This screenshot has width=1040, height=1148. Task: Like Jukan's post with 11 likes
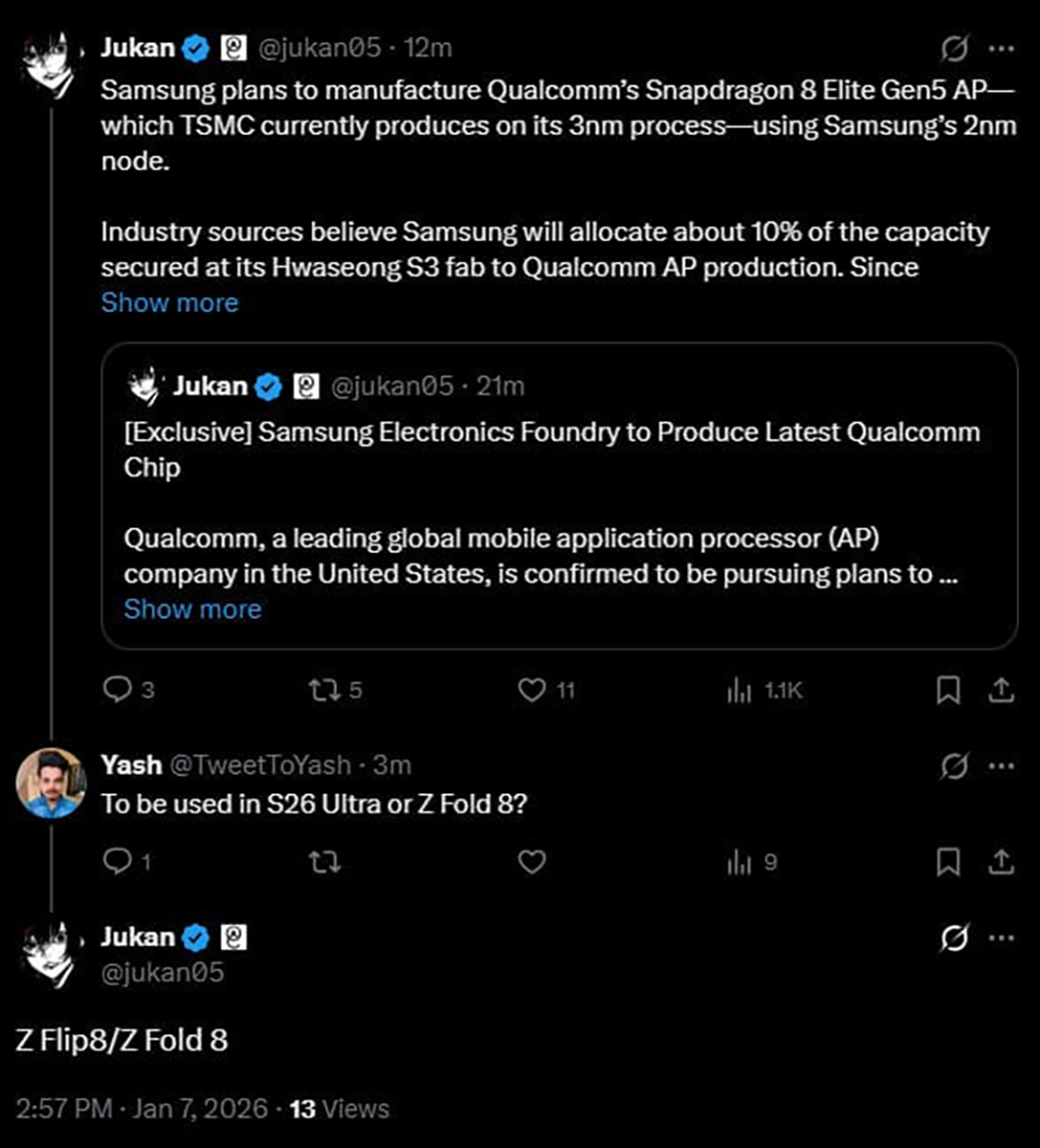pyautogui.click(x=532, y=690)
